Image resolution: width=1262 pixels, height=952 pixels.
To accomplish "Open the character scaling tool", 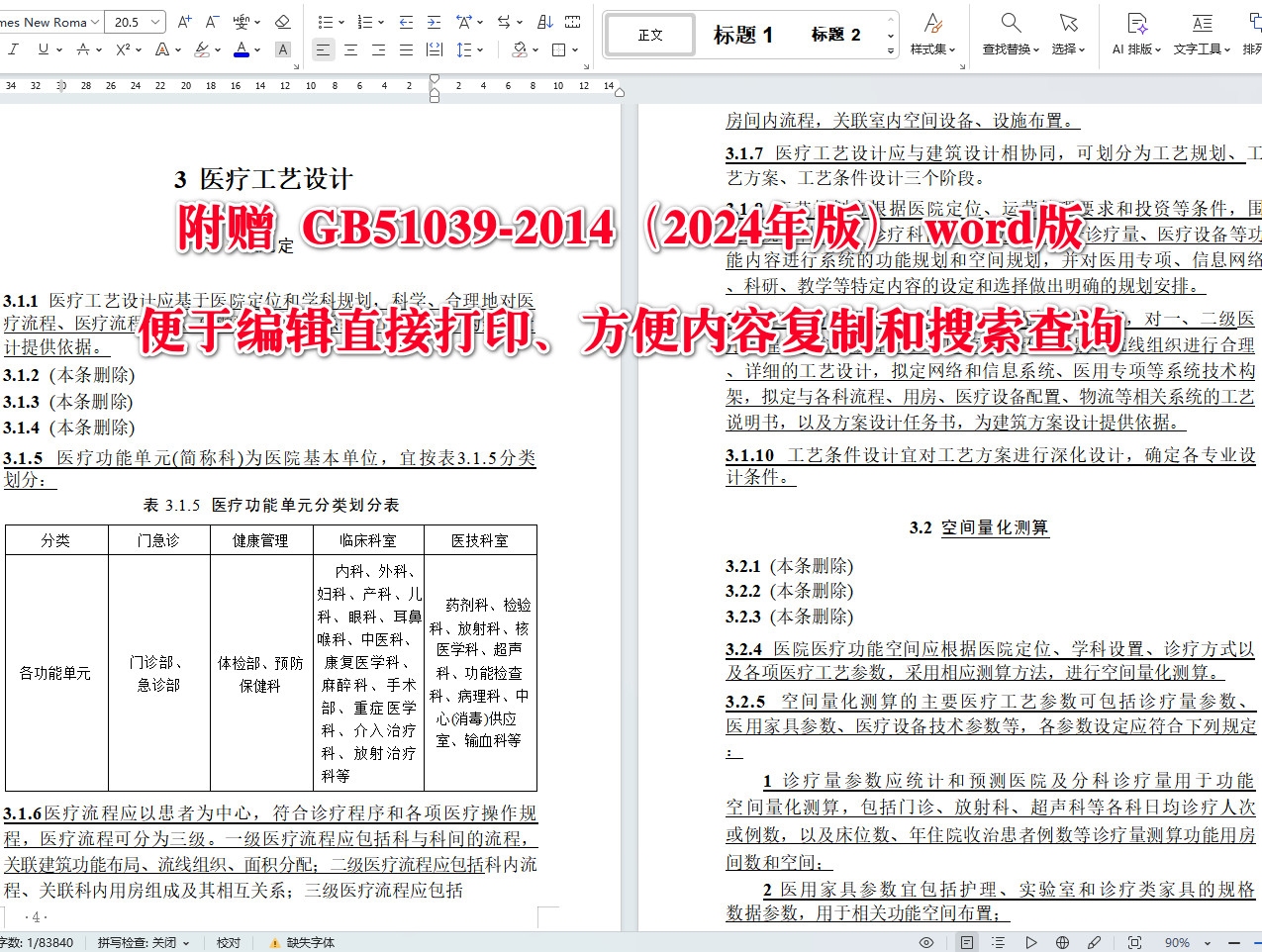I will pos(463,22).
